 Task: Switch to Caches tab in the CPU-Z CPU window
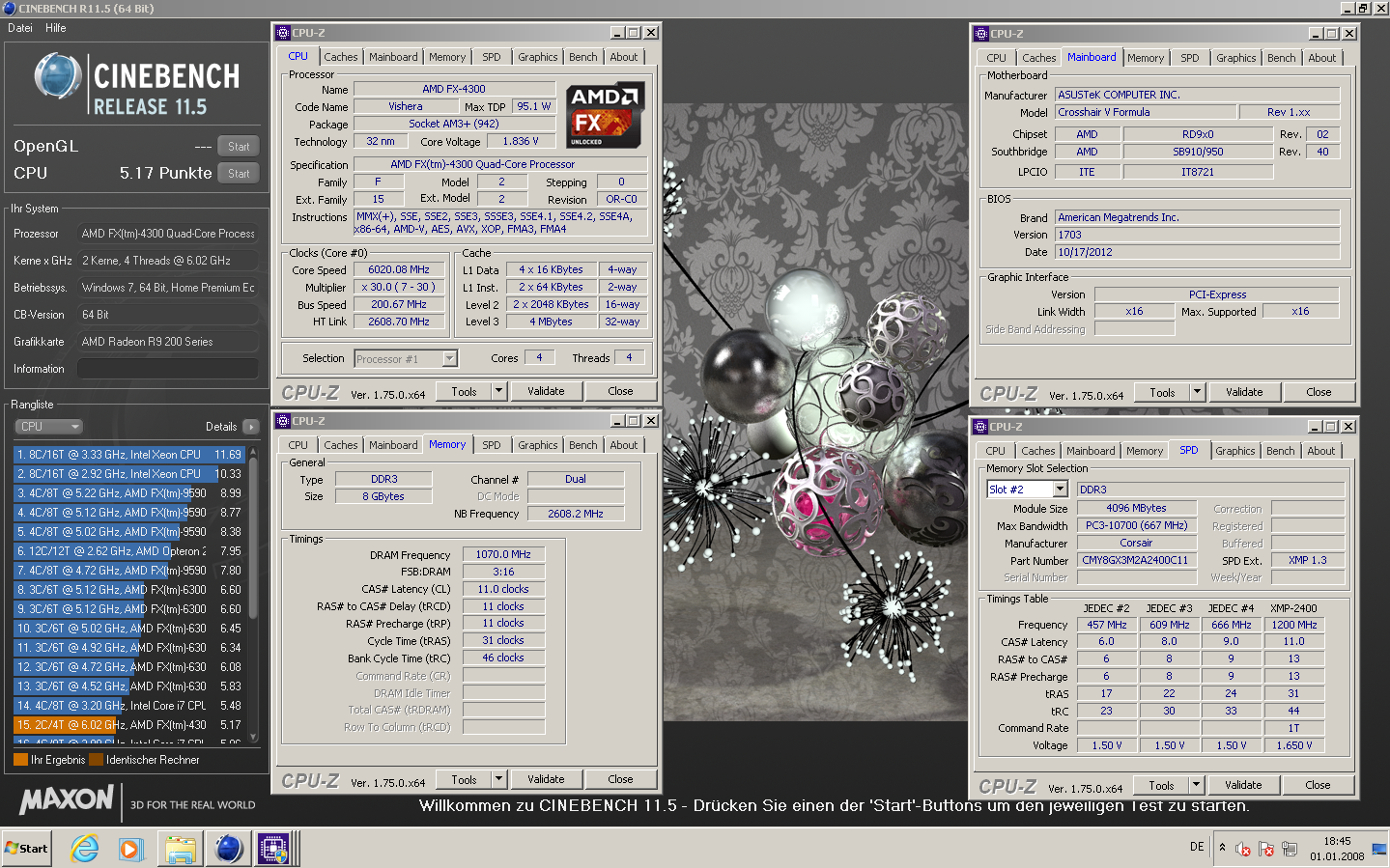click(341, 57)
